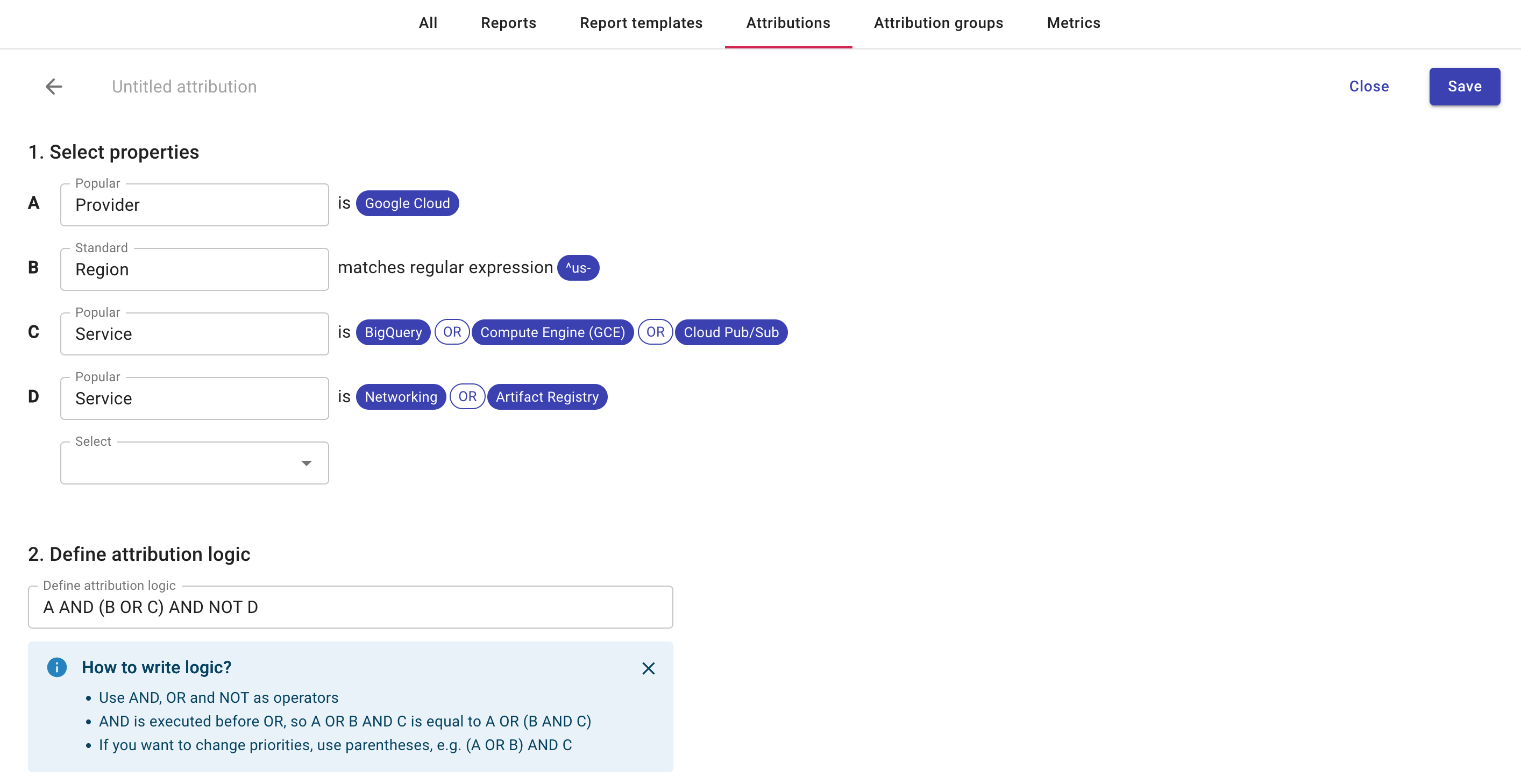Click the Untitled attribution name field
The width and height of the screenshot is (1521, 784).
183,86
